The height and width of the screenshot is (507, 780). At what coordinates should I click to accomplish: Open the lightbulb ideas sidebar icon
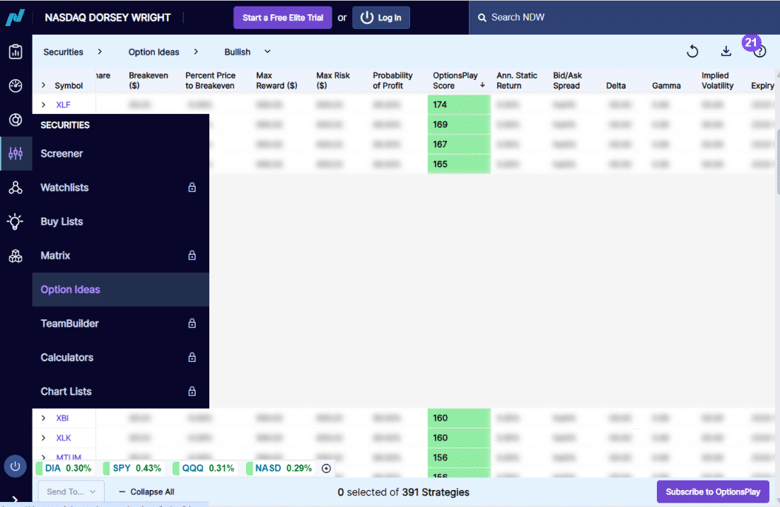coord(15,221)
